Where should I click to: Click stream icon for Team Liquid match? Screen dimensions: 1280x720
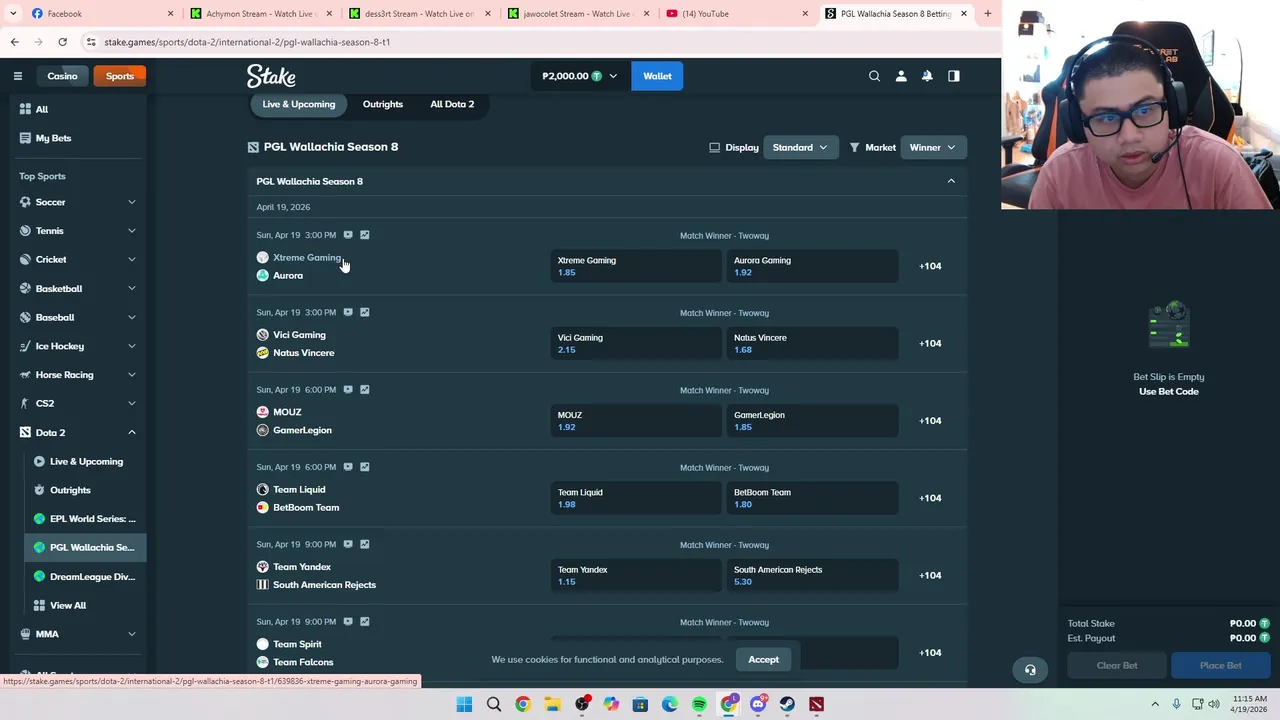pyautogui.click(x=348, y=467)
